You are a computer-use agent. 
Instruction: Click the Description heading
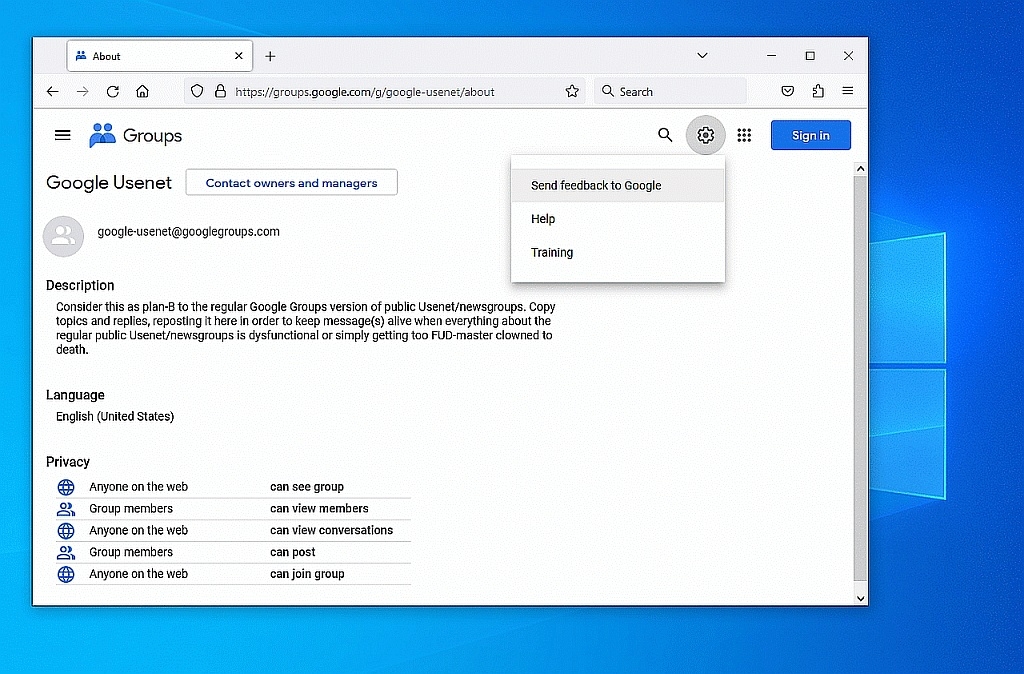tap(80, 285)
